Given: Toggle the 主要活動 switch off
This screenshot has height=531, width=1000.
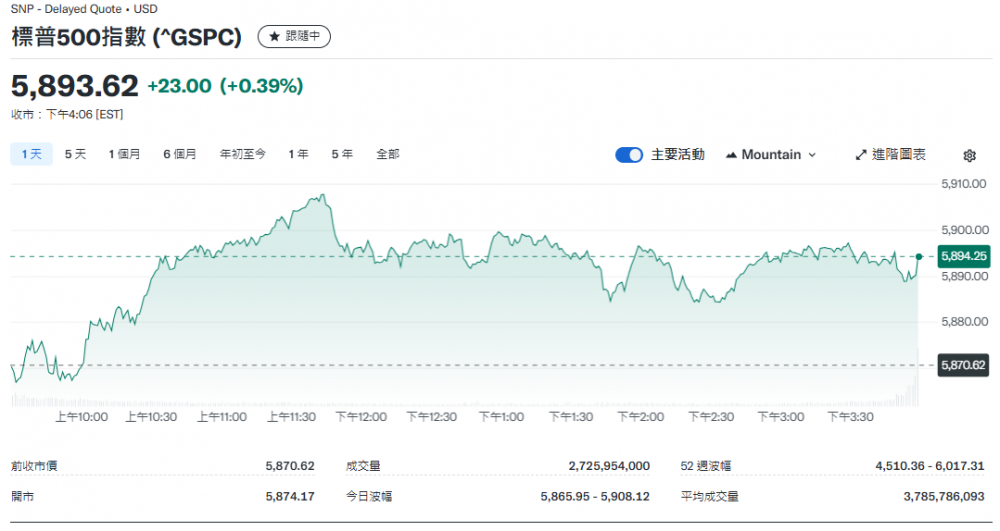Looking at the screenshot, I should click(x=629, y=155).
